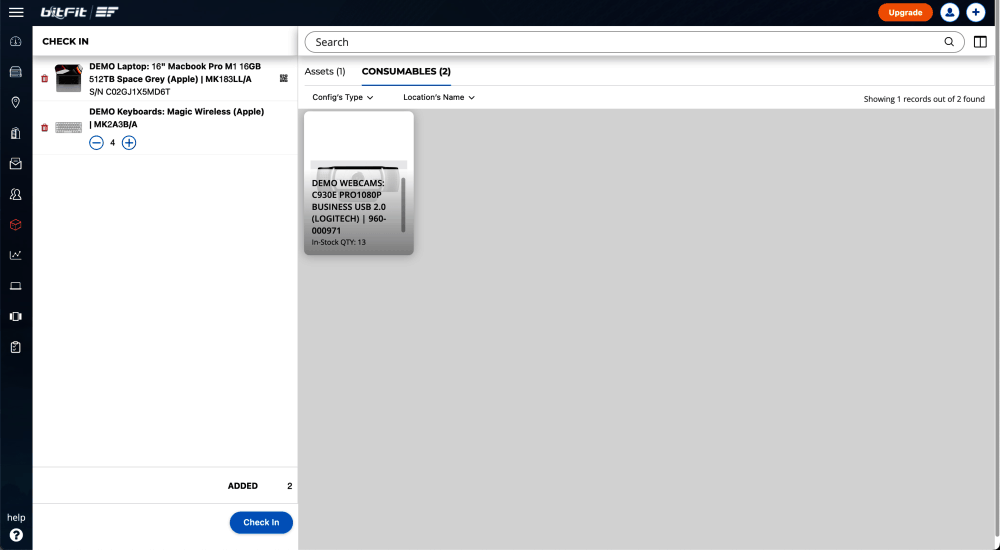The height and width of the screenshot is (550, 1000).
Task: Switch to the Assets (1) tab
Action: (324, 72)
